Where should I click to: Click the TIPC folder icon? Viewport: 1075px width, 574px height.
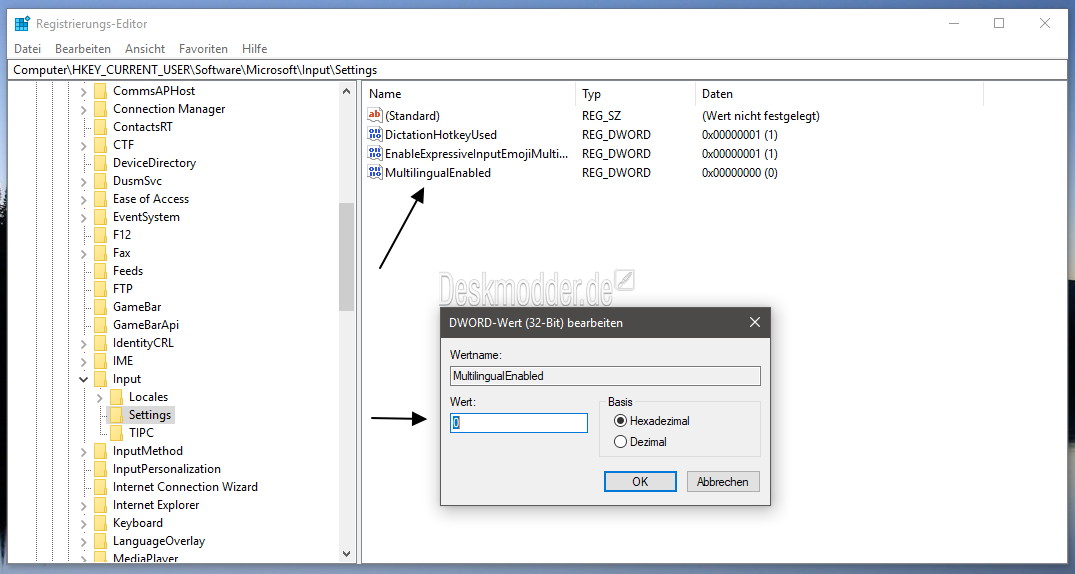click(x=117, y=433)
